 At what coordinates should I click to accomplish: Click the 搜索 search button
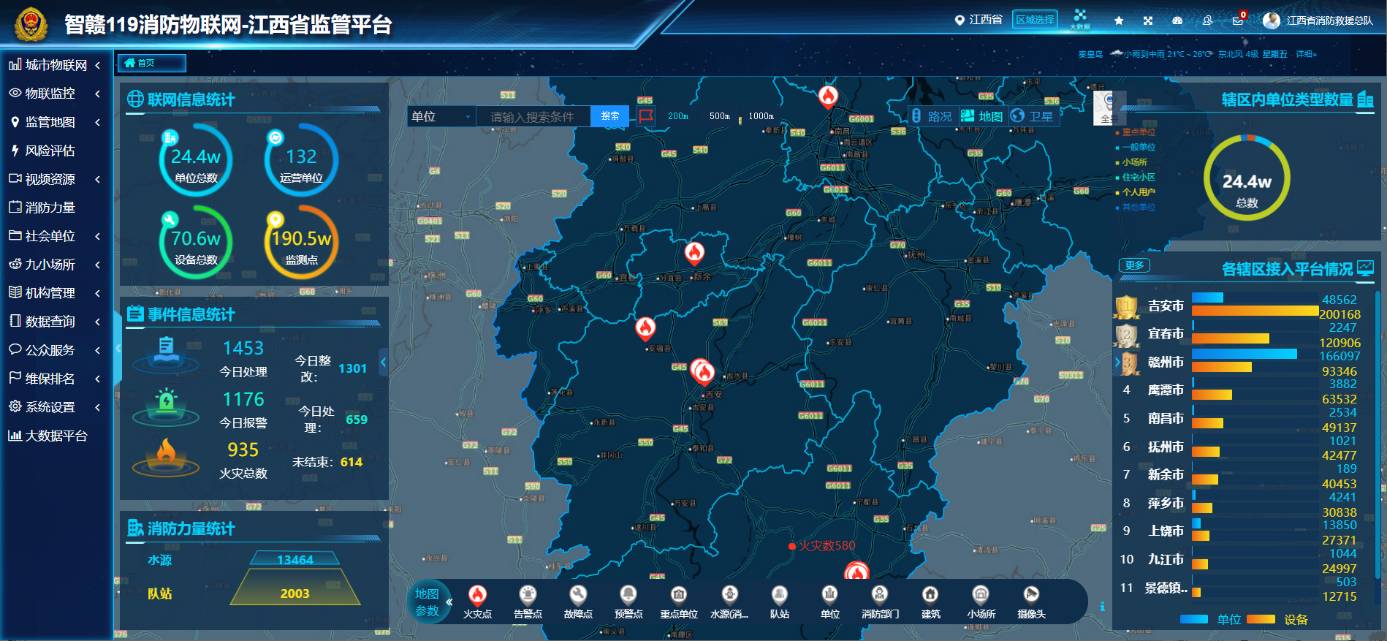click(610, 116)
